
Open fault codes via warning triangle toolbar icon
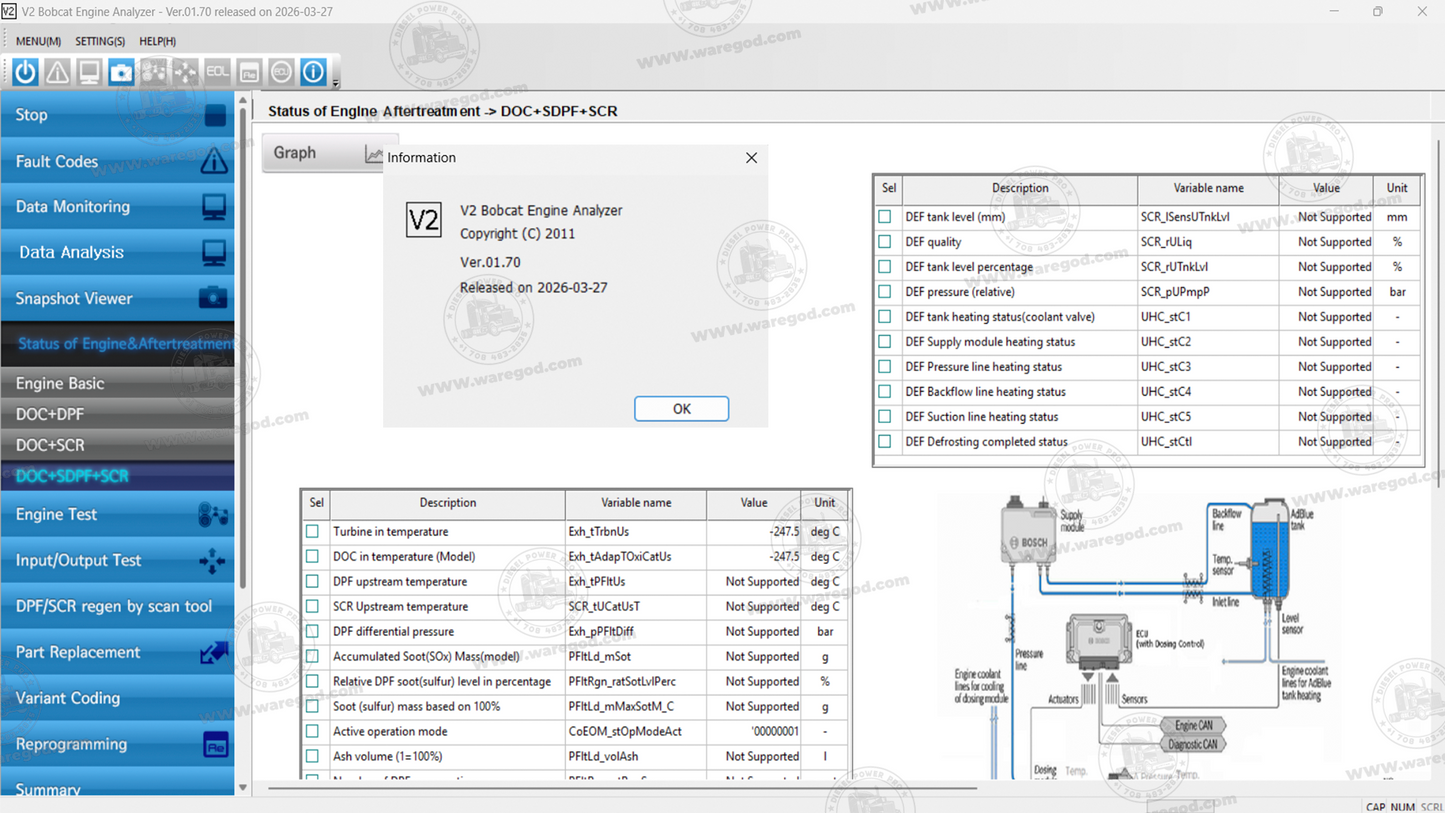tap(57, 72)
